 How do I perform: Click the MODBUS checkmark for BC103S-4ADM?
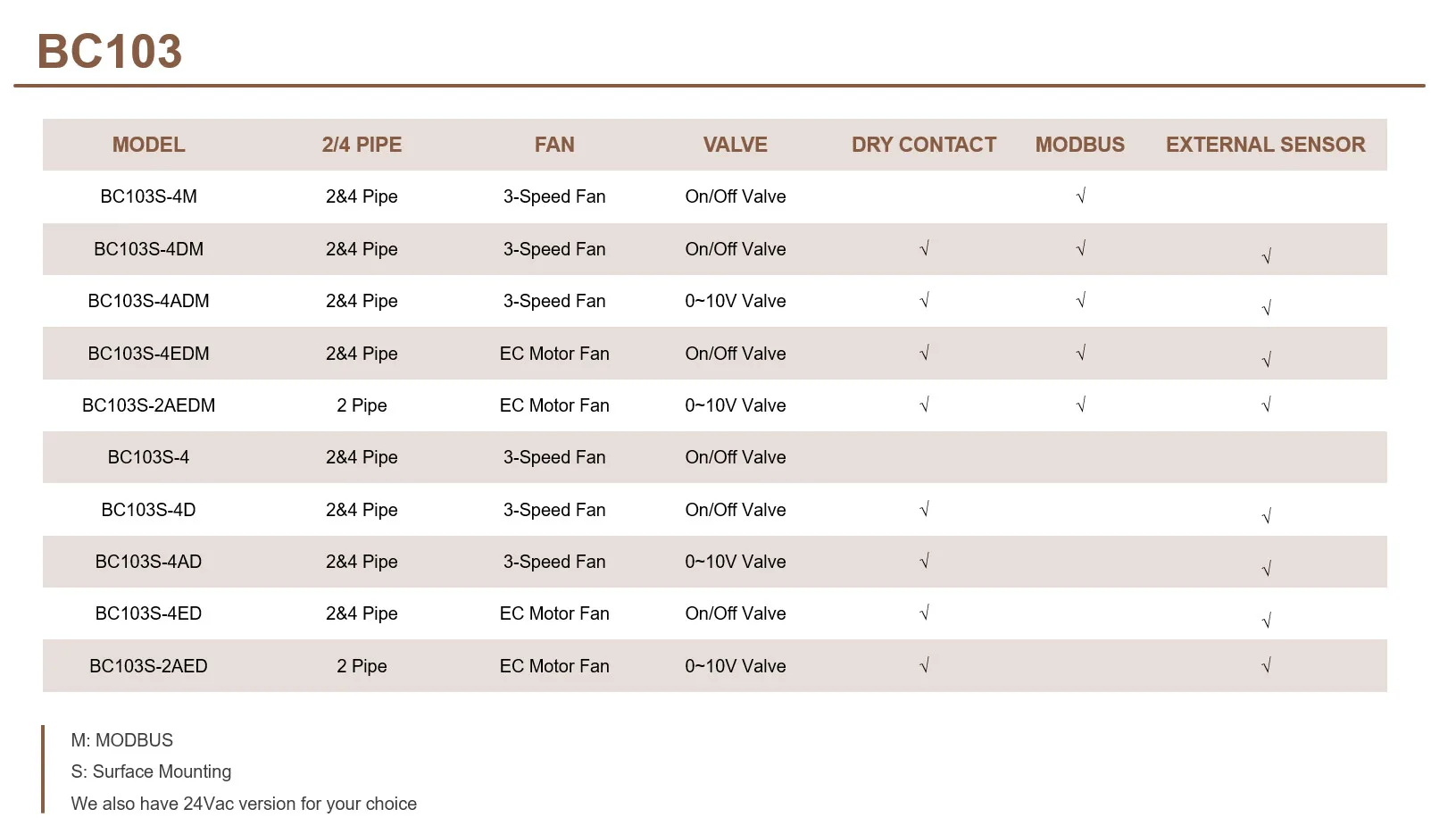tap(1080, 301)
